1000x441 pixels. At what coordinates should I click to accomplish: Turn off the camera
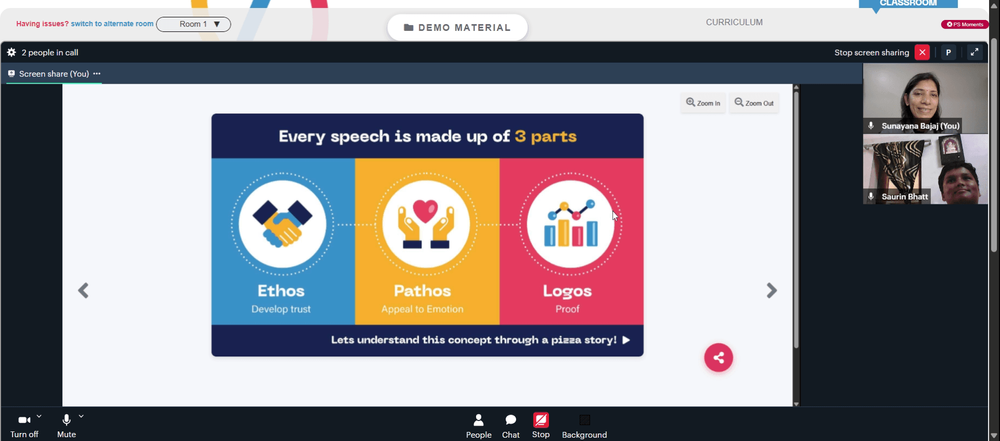click(x=24, y=425)
